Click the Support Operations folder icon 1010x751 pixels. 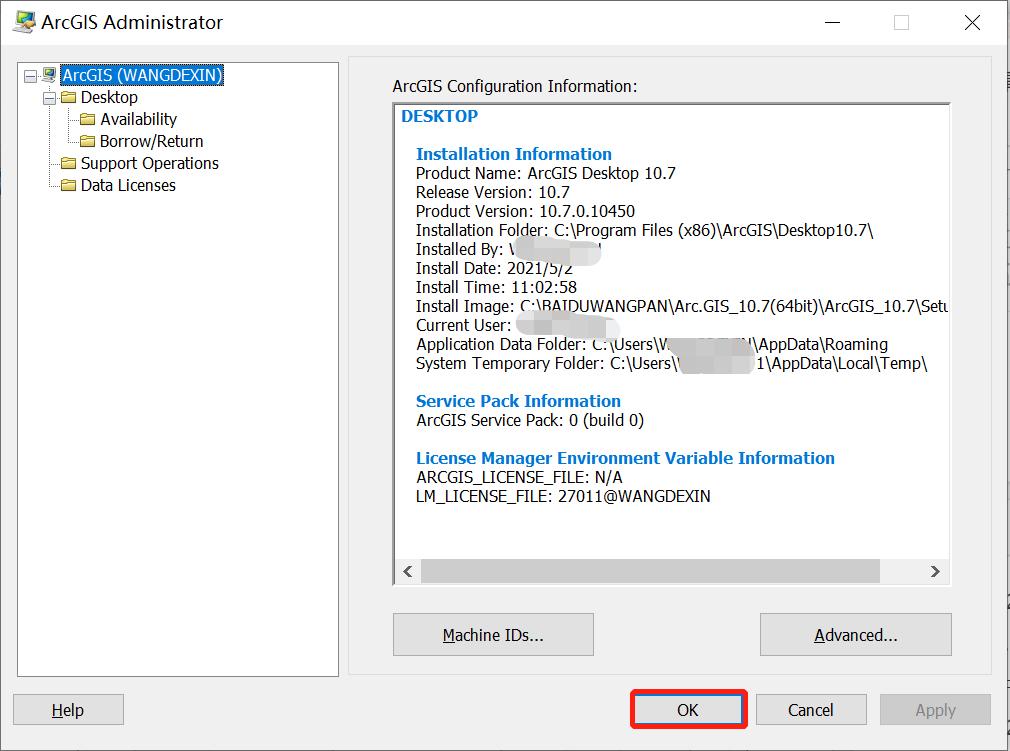(68, 163)
